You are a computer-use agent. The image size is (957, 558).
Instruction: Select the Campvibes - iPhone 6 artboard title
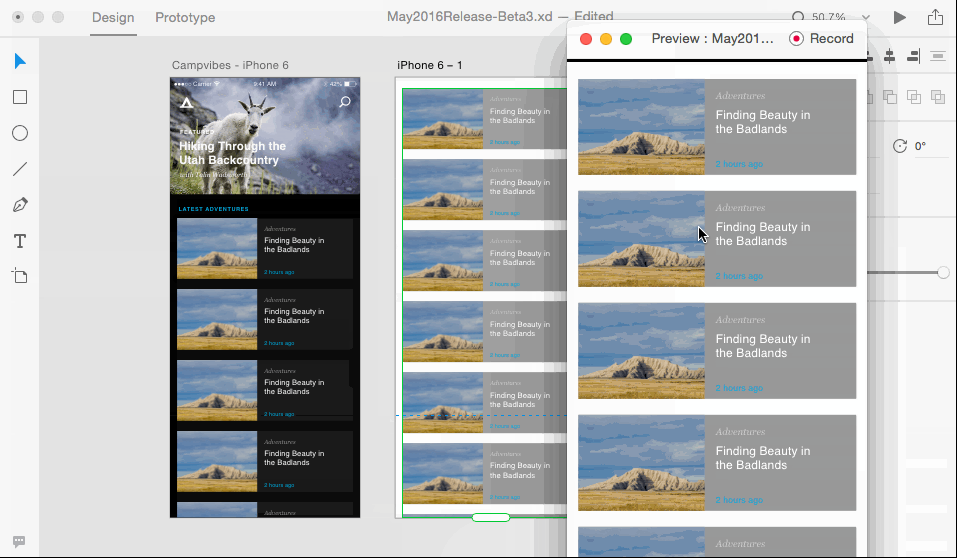click(230, 65)
